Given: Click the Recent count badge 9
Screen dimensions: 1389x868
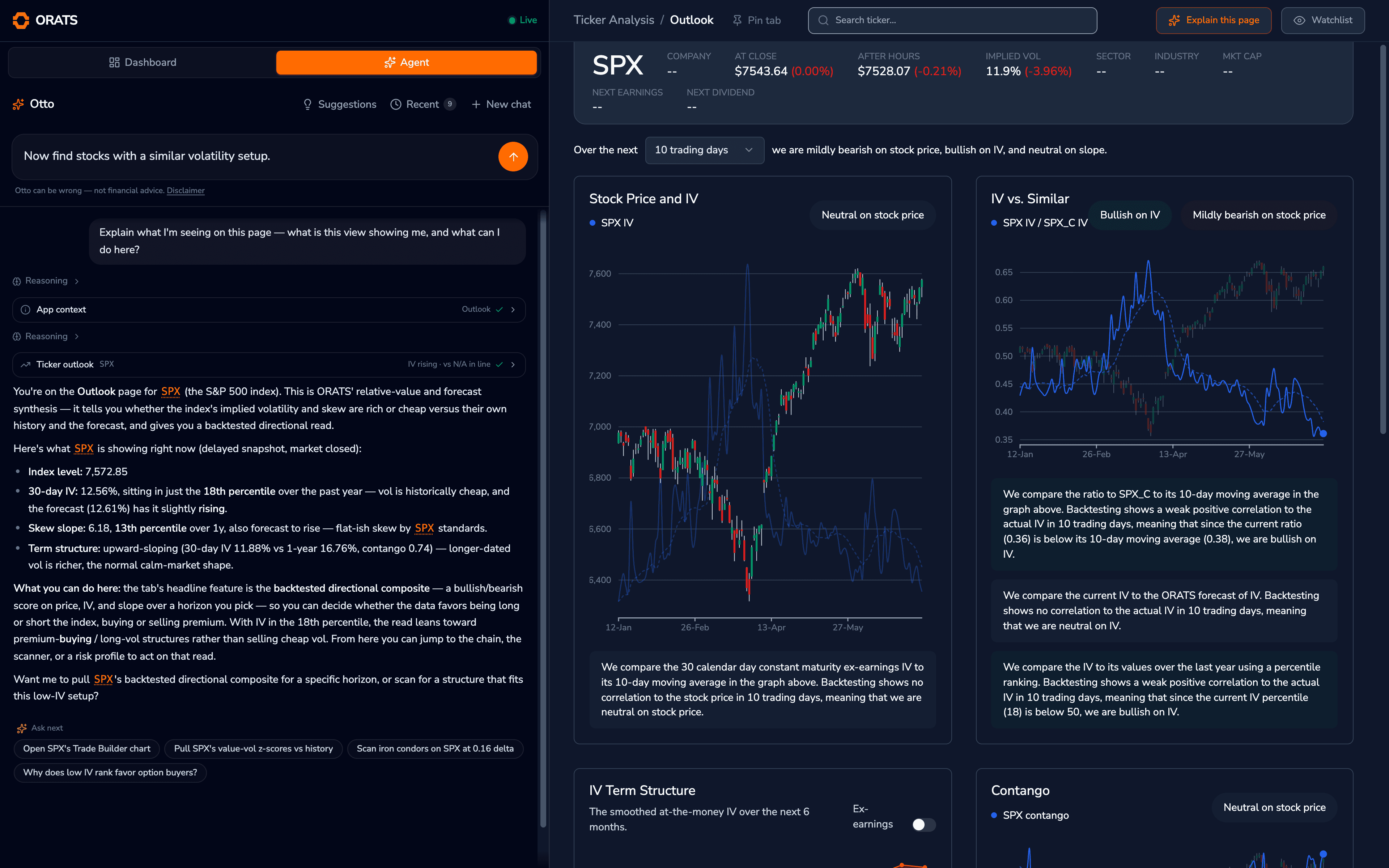Looking at the screenshot, I should [x=450, y=104].
